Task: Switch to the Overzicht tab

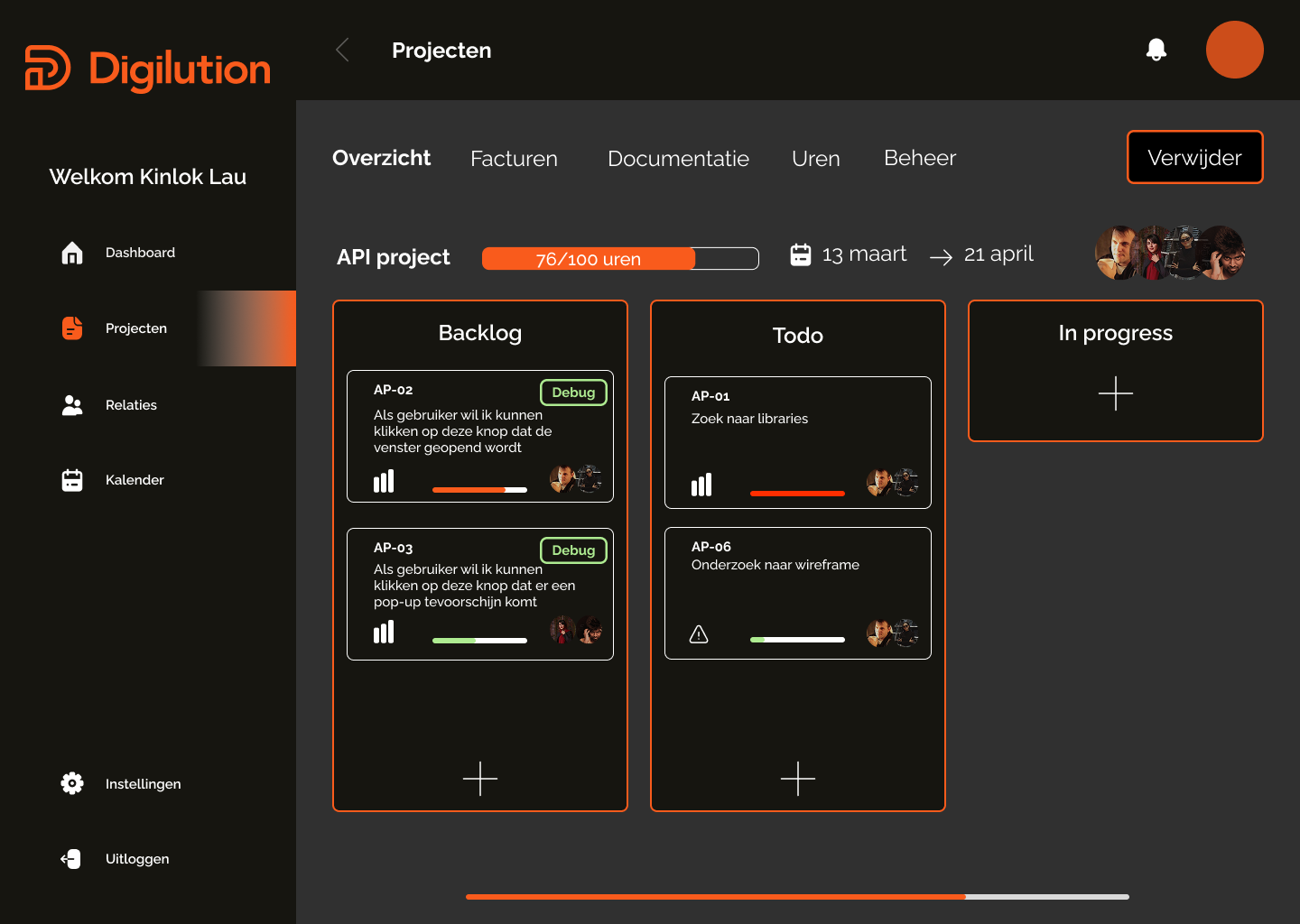Action: 381,158
